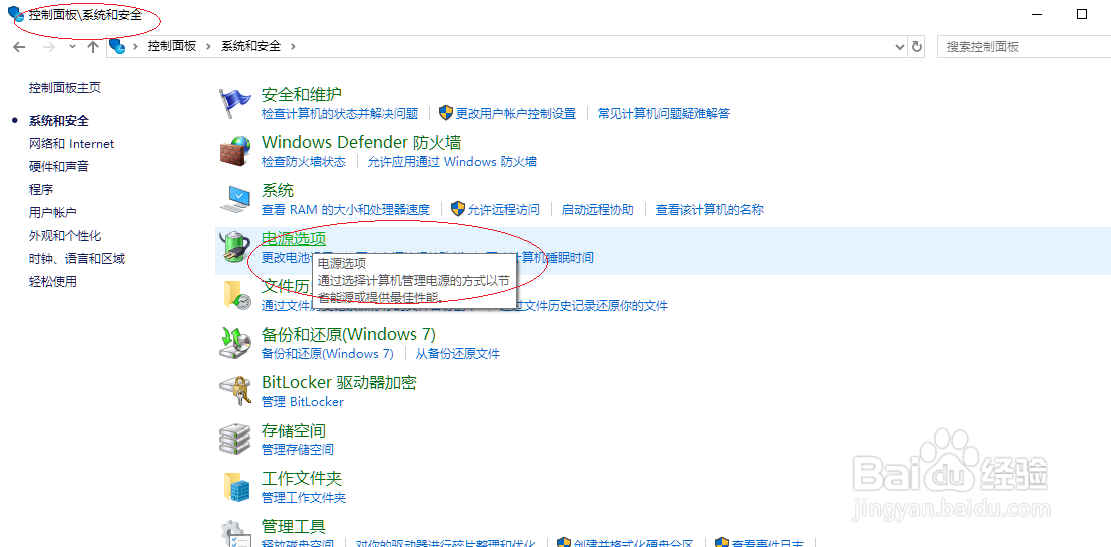Click 查看 RAM 的大小和处理器速度 link
The width and height of the screenshot is (1111, 547).
pos(346,210)
